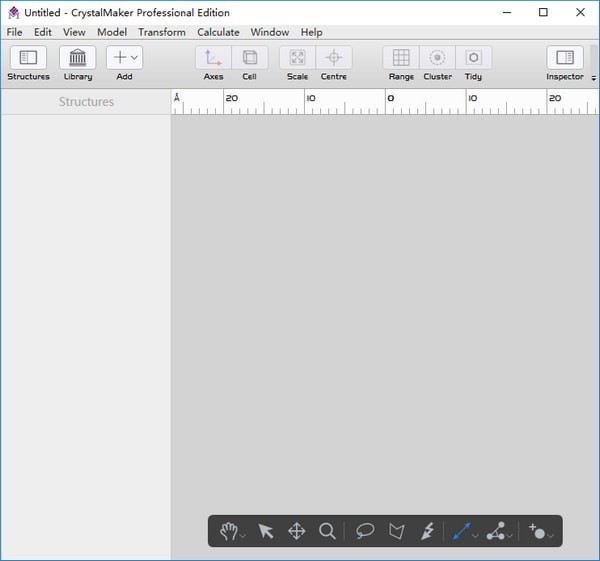Viewport: 600px width, 561px height.
Task: Toggle Axes display in toolbar
Action: coord(213,58)
